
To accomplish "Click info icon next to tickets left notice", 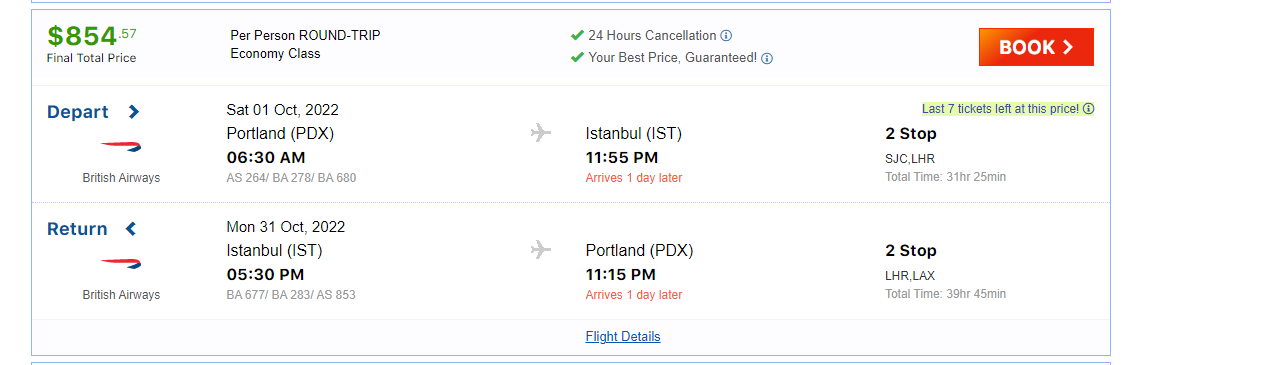I will [x=1089, y=109].
